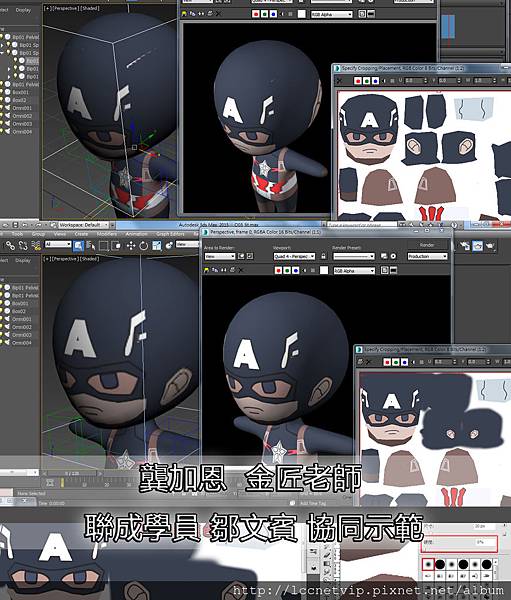Click the [Shaded] label in lower viewport
Screen dimensions: 511x600
89,259
